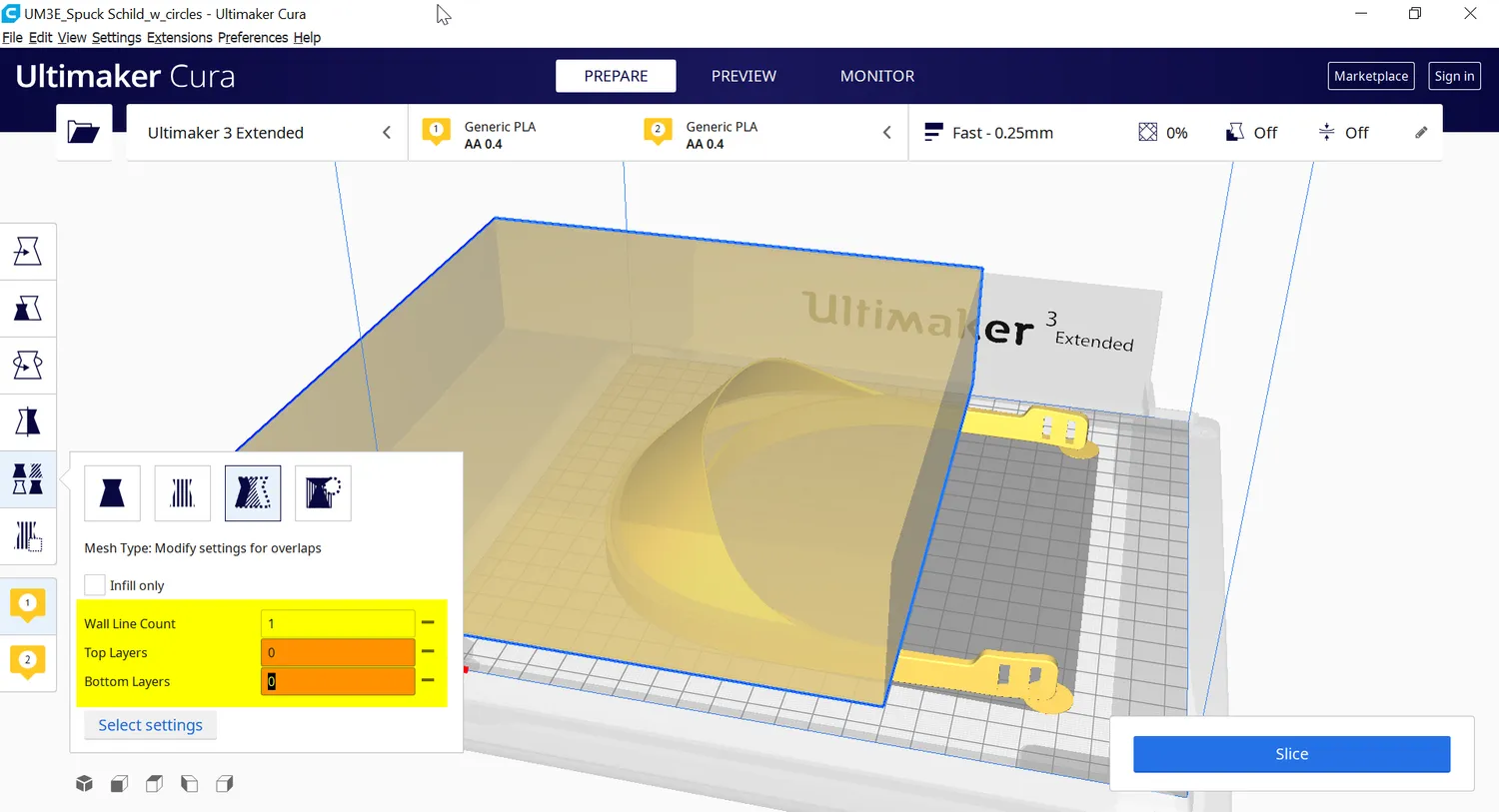The height and width of the screenshot is (812, 1499).
Task: Click the support Off value in settings bar
Action: click(x=1265, y=133)
